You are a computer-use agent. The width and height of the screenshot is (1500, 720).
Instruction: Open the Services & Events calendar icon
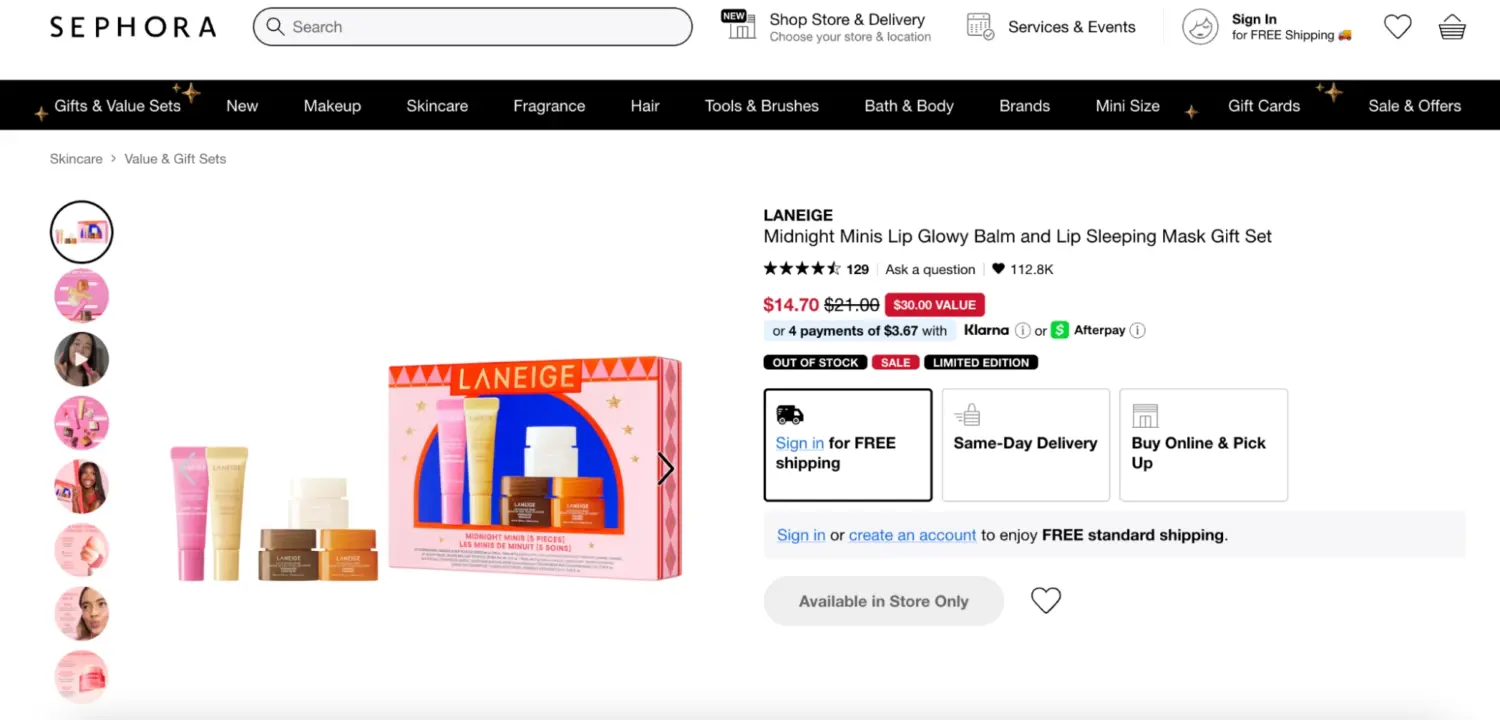point(981,26)
